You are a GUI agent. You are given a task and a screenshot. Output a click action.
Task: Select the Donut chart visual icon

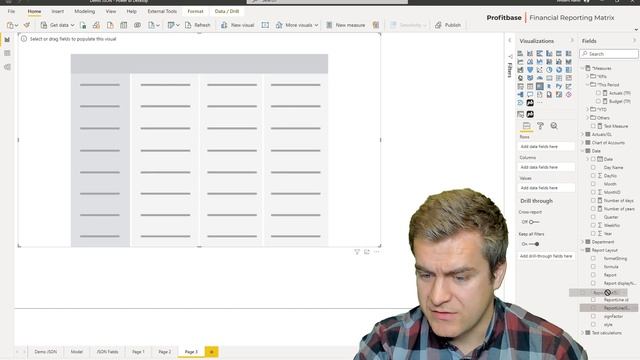coord(559,70)
